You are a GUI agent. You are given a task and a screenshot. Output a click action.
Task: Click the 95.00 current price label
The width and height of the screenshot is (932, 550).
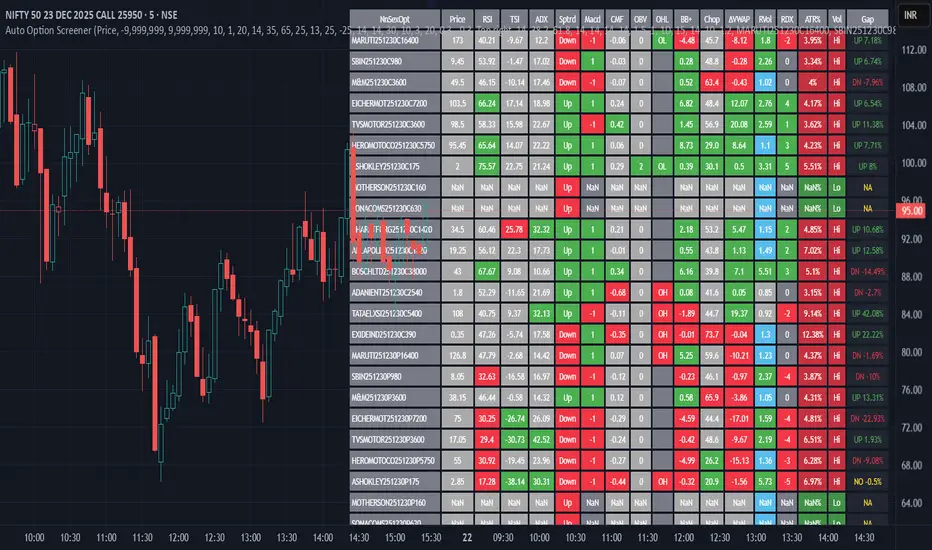(x=912, y=210)
